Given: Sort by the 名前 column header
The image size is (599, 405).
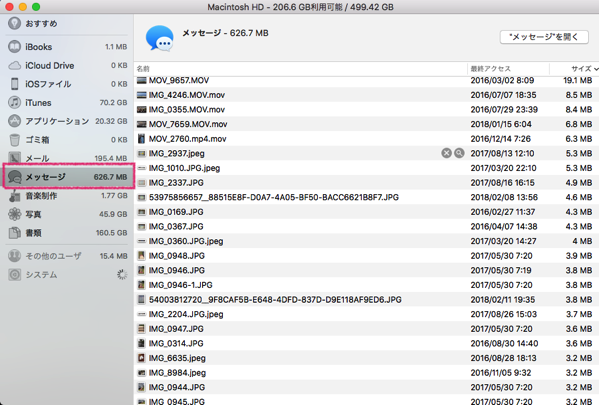Looking at the screenshot, I should (x=143, y=69).
